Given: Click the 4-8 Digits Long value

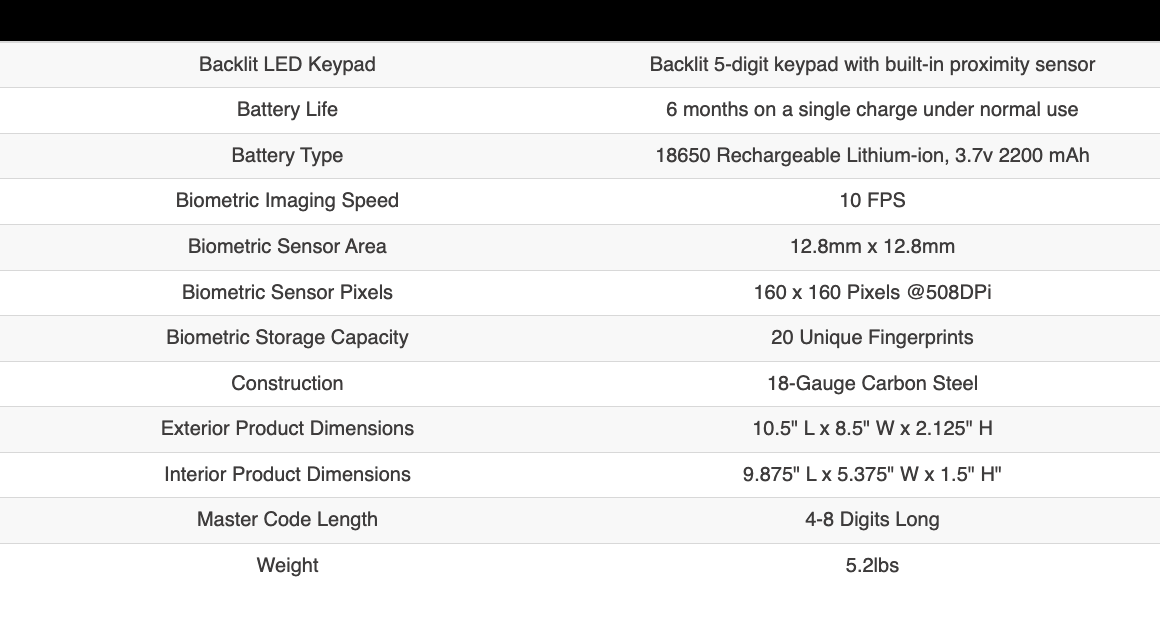Looking at the screenshot, I should click(872, 519).
